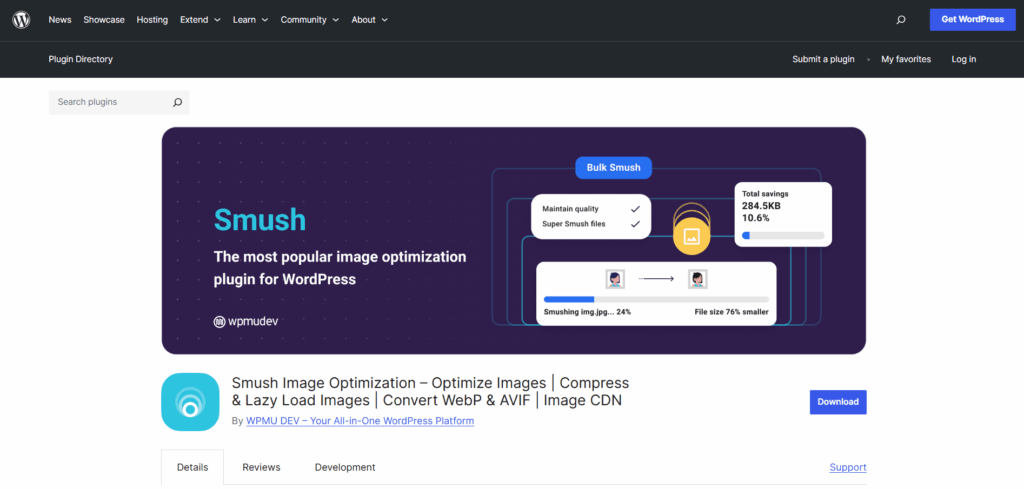1024x489 pixels.
Task: Click the 'File size 76% smaller' text
Action: (731, 313)
